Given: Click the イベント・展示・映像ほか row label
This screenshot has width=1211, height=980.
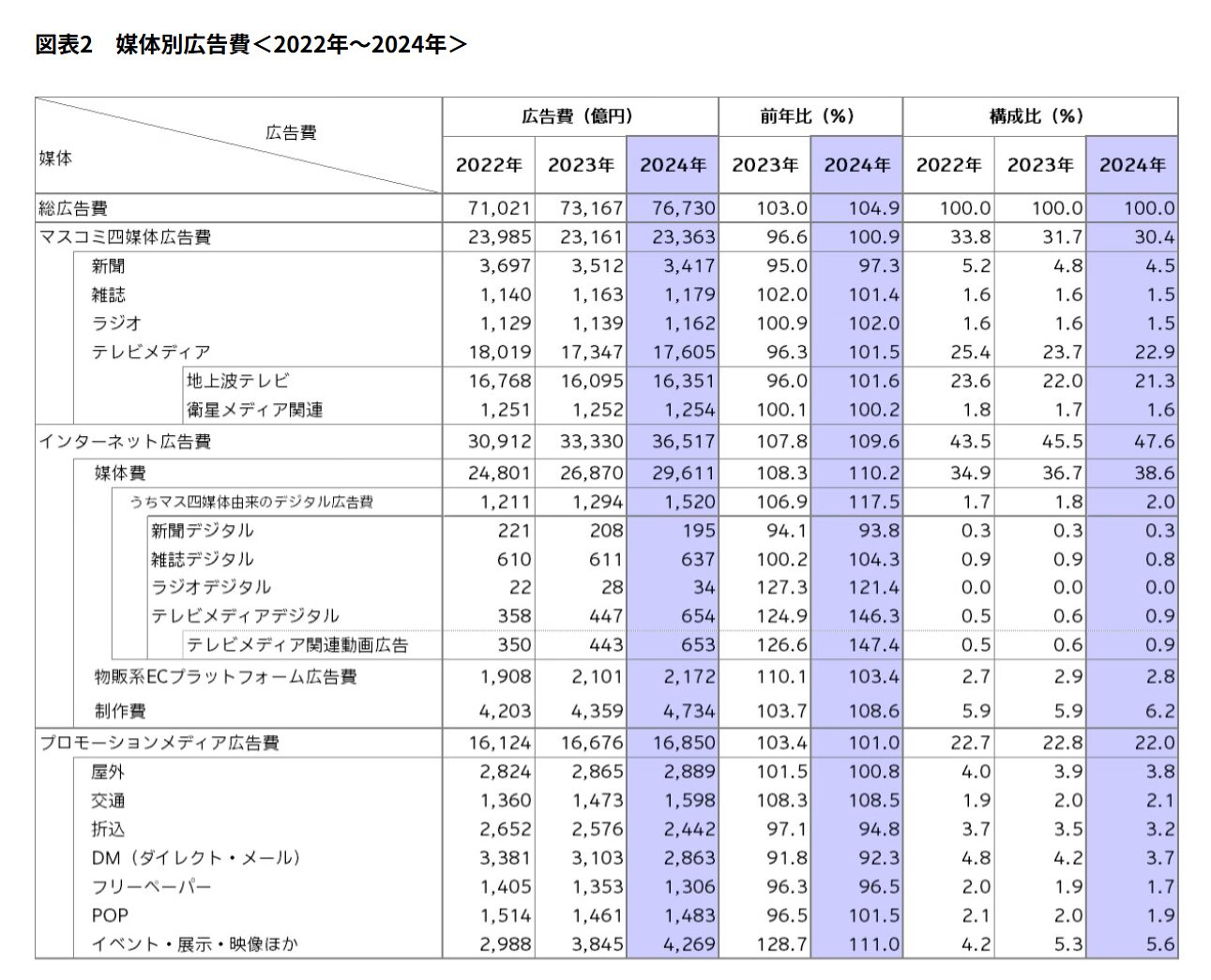Looking at the screenshot, I should tap(194, 944).
